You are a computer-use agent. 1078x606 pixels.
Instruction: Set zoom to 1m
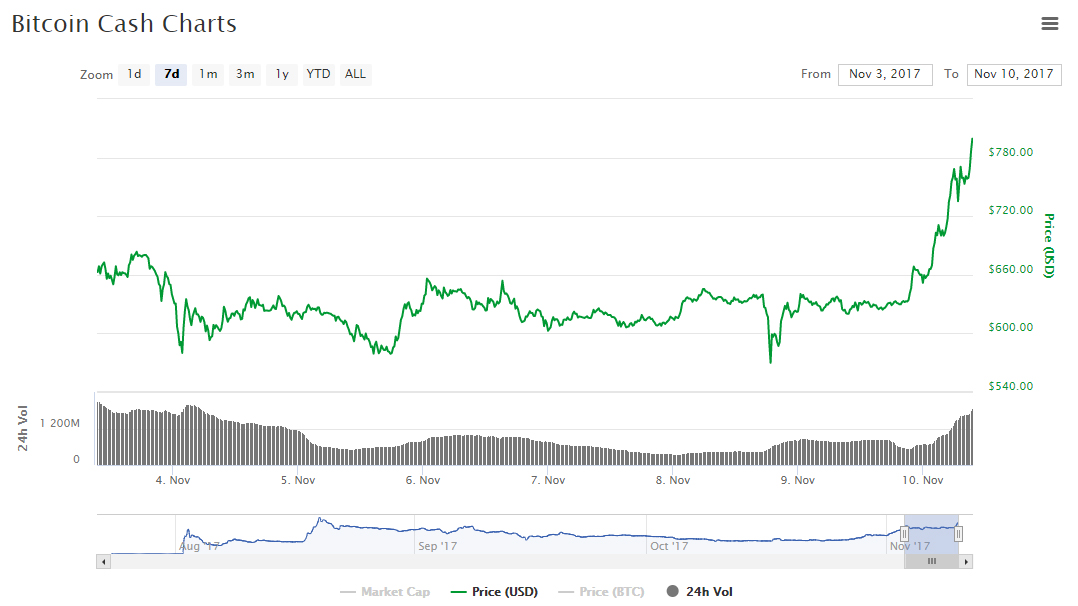[x=208, y=74]
